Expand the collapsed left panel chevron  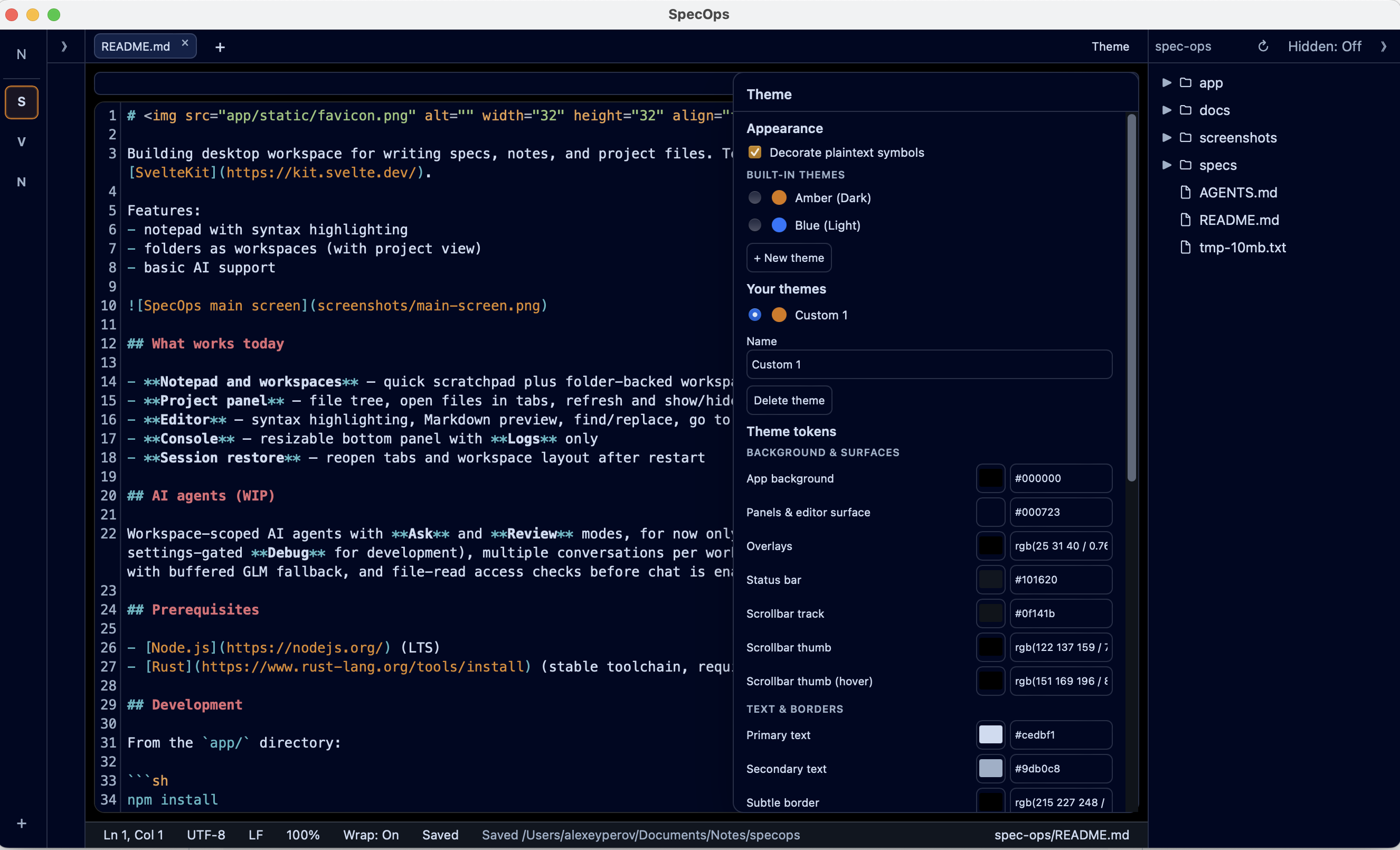click(x=64, y=46)
